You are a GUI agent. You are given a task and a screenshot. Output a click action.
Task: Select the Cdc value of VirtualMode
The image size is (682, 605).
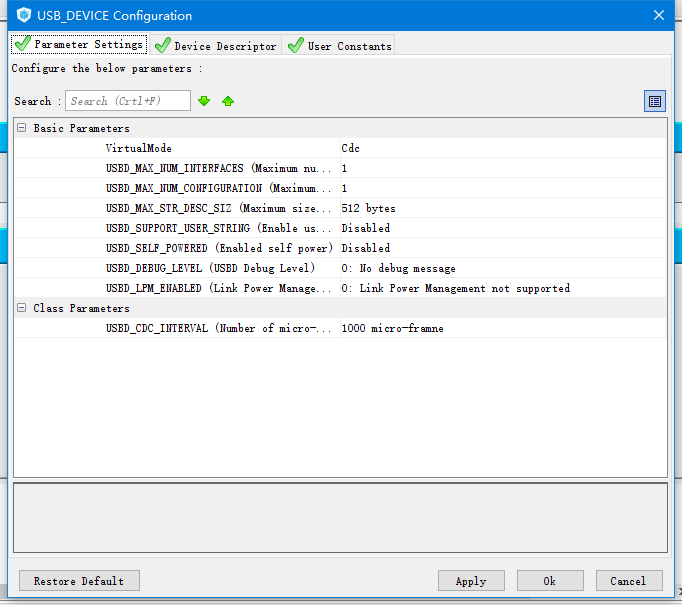351,148
